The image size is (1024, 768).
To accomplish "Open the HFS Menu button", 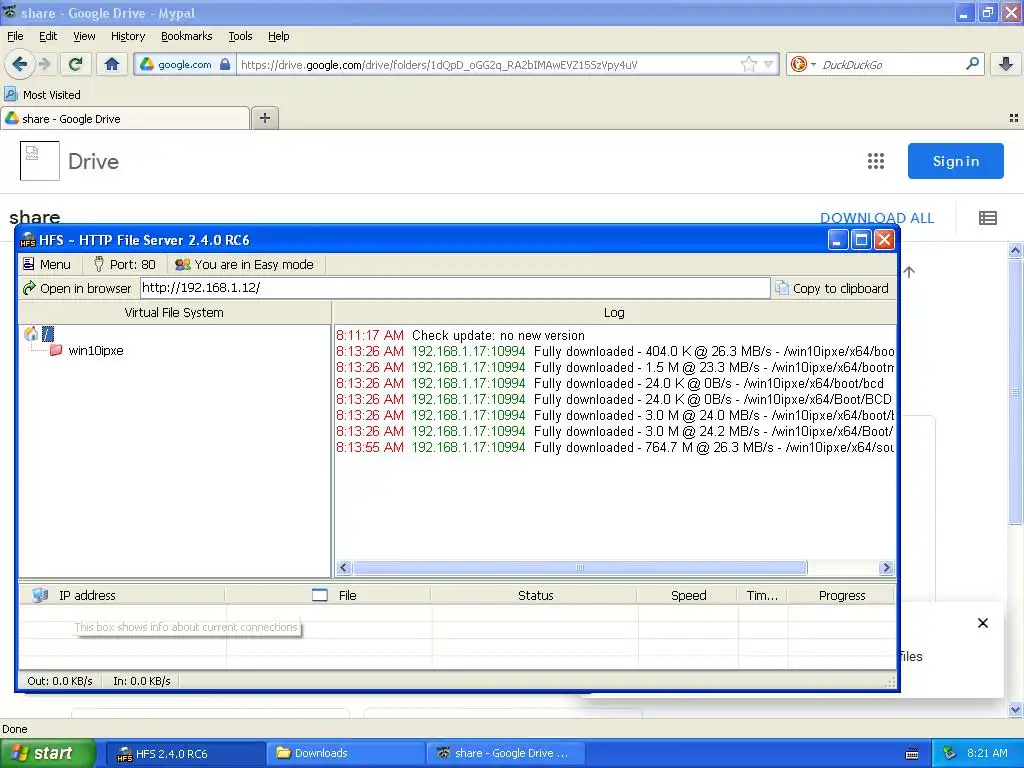I will (46, 264).
